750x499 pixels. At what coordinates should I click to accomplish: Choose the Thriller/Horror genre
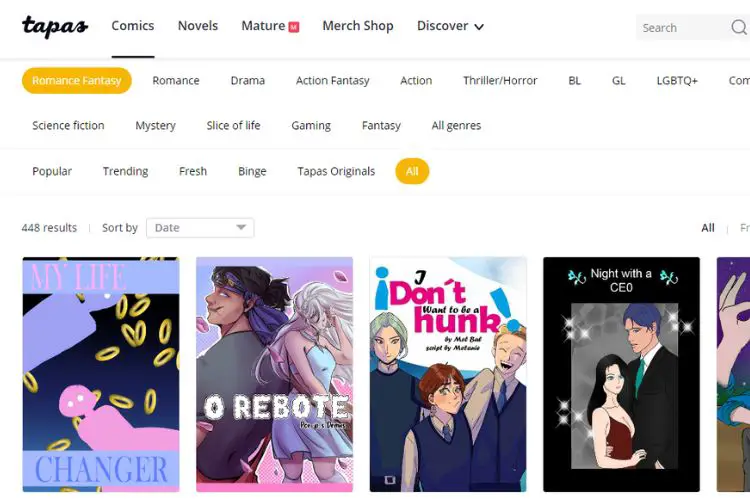pyautogui.click(x=500, y=80)
